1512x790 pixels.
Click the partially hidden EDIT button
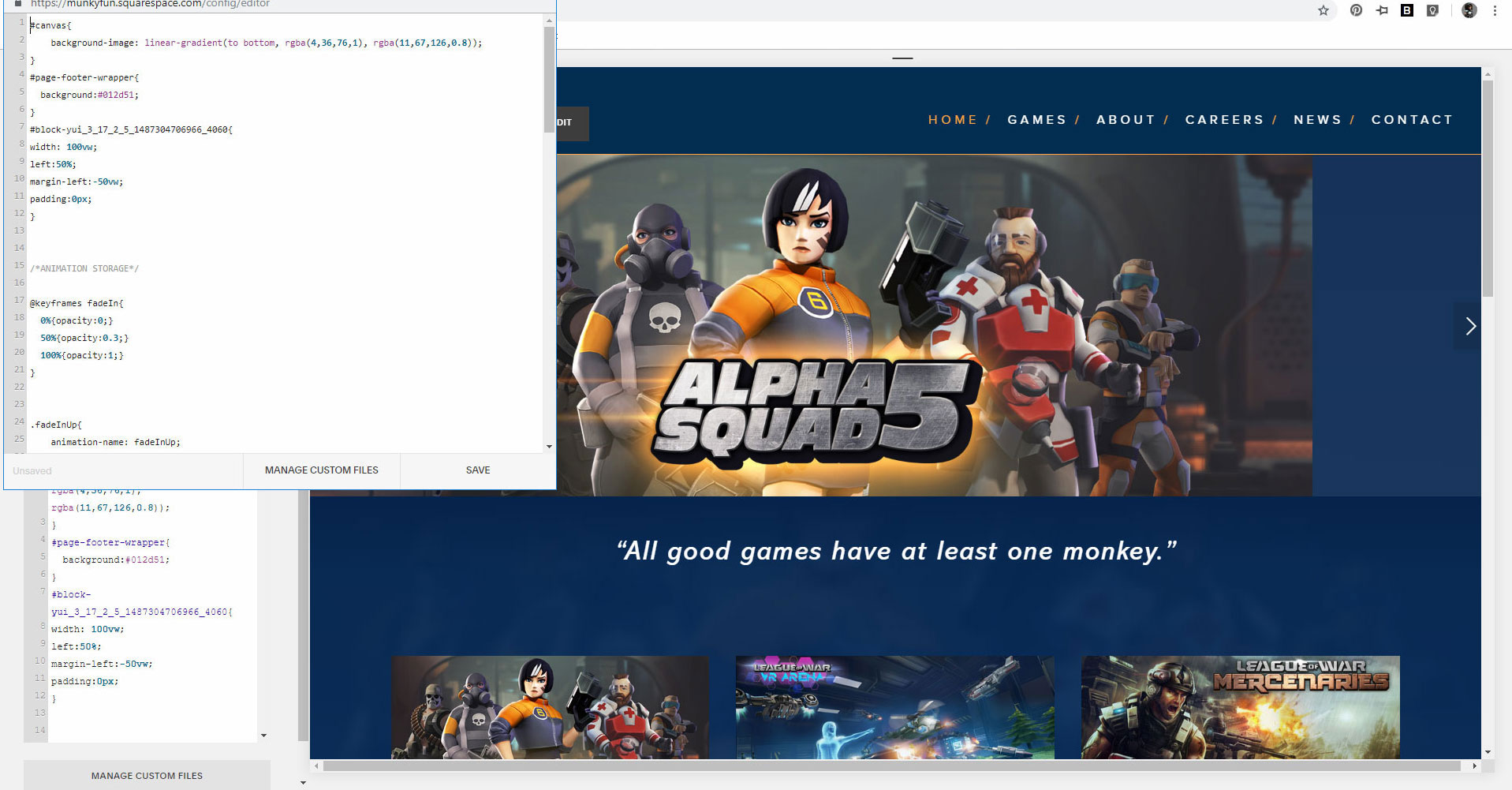pos(572,123)
